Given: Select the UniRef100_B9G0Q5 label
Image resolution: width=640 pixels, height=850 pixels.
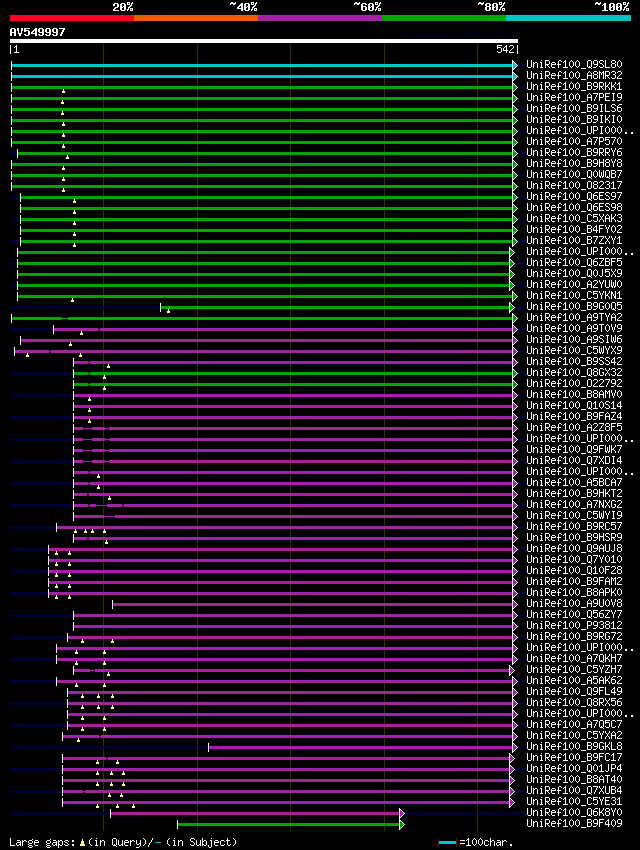Looking at the screenshot, I should (x=574, y=306).
